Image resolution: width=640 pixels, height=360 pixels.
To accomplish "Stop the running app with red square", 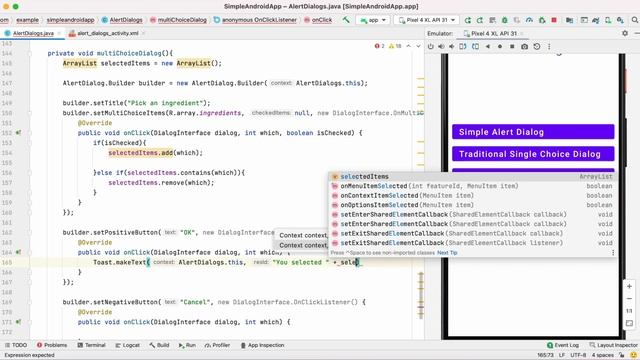I will [x=554, y=20].
